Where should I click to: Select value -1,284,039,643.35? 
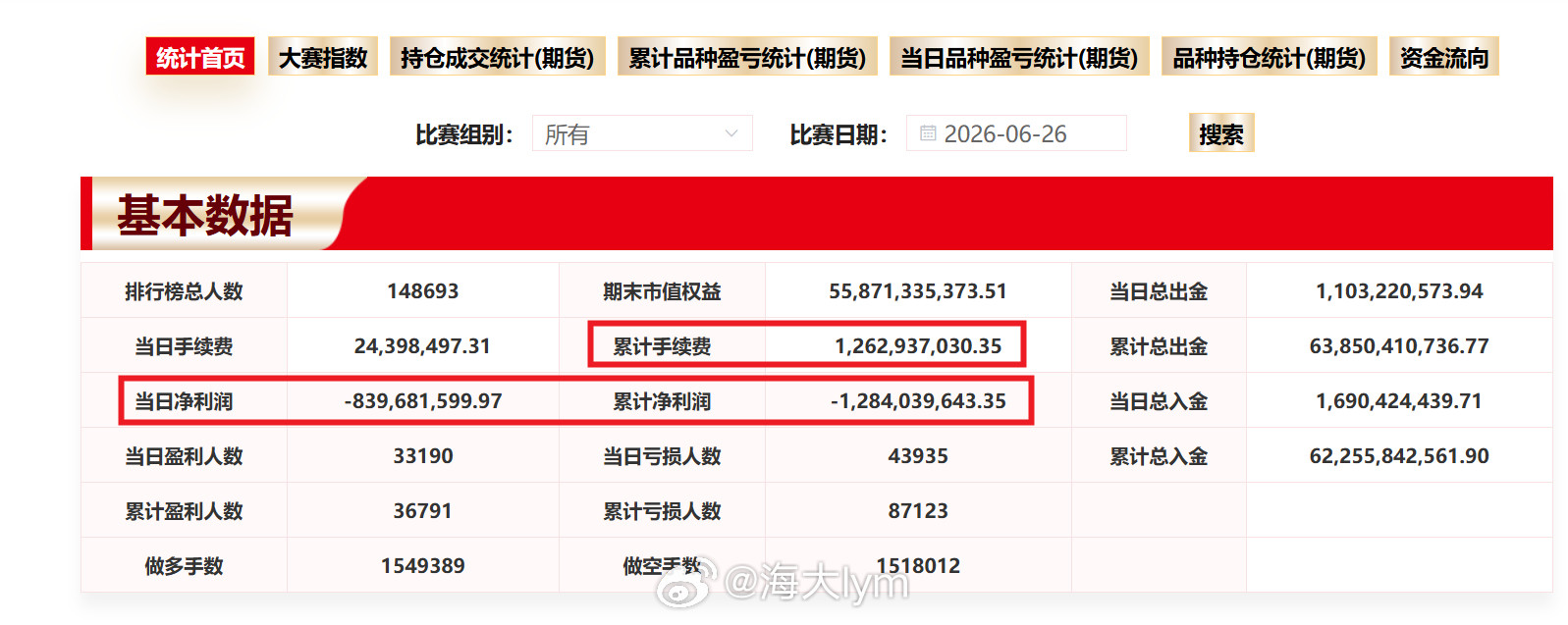point(918,400)
